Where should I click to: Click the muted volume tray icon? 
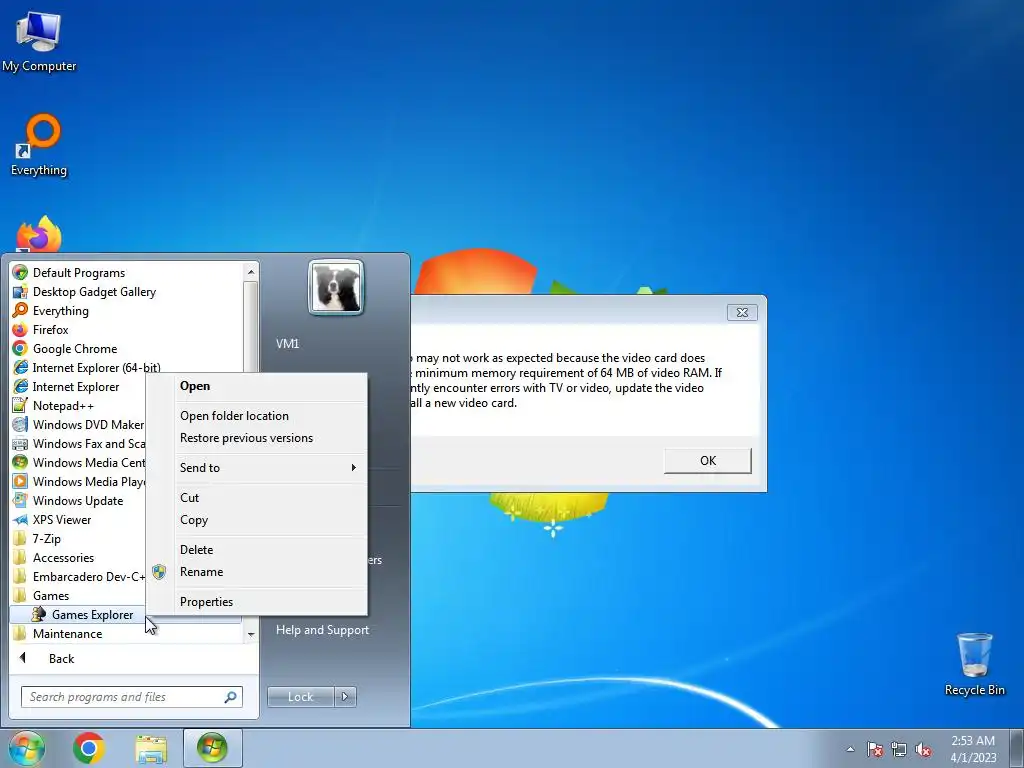[923, 749]
